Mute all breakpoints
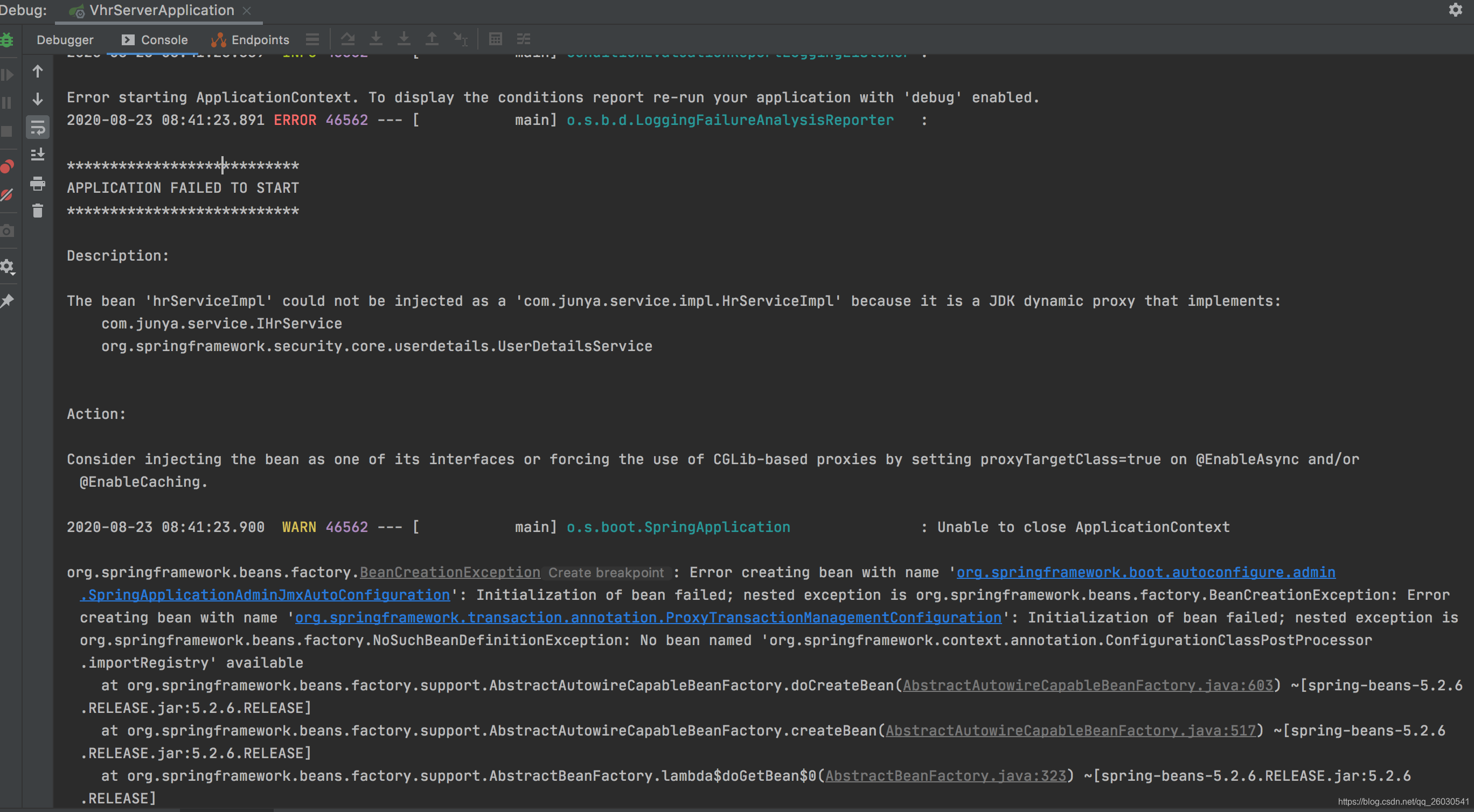The image size is (1474, 812). pos(8,194)
